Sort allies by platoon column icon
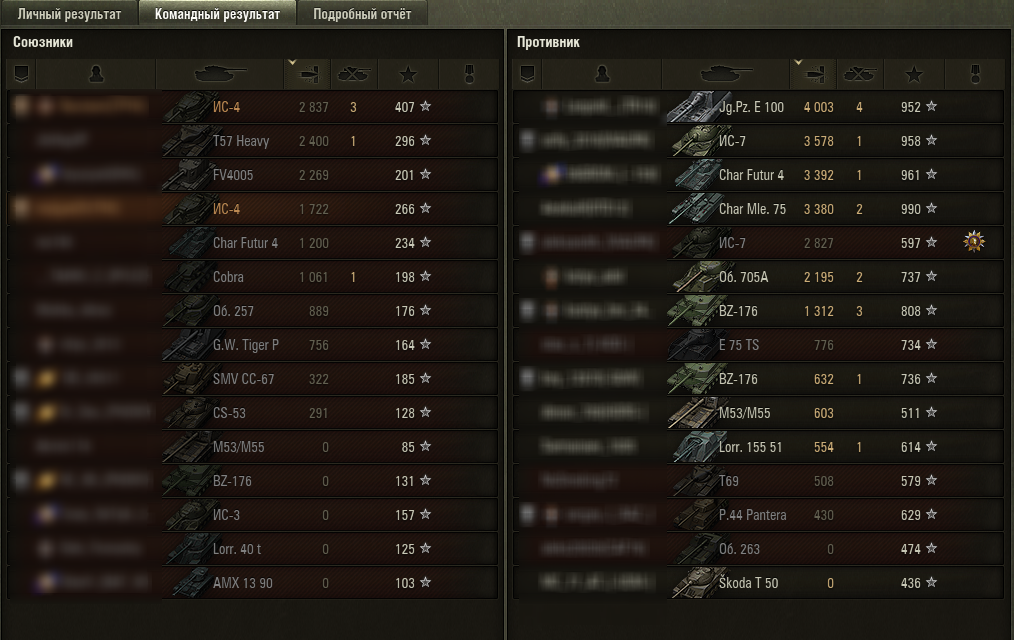Image resolution: width=1014 pixels, height=640 pixels. [x=21, y=74]
